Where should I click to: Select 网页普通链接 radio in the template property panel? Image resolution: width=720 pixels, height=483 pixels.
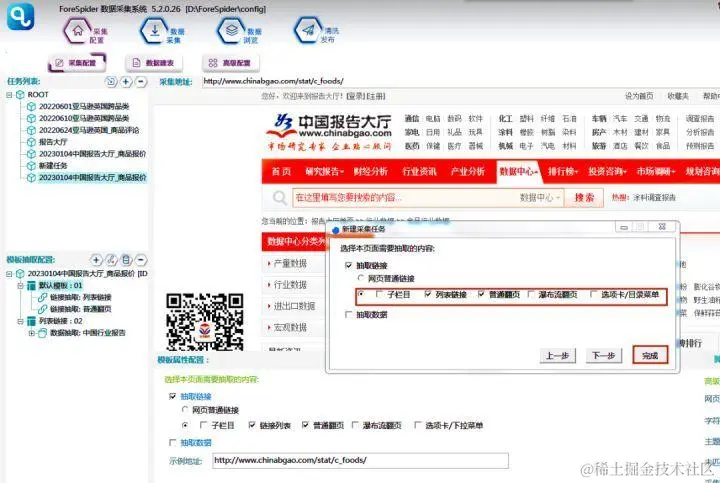pyautogui.click(x=185, y=410)
